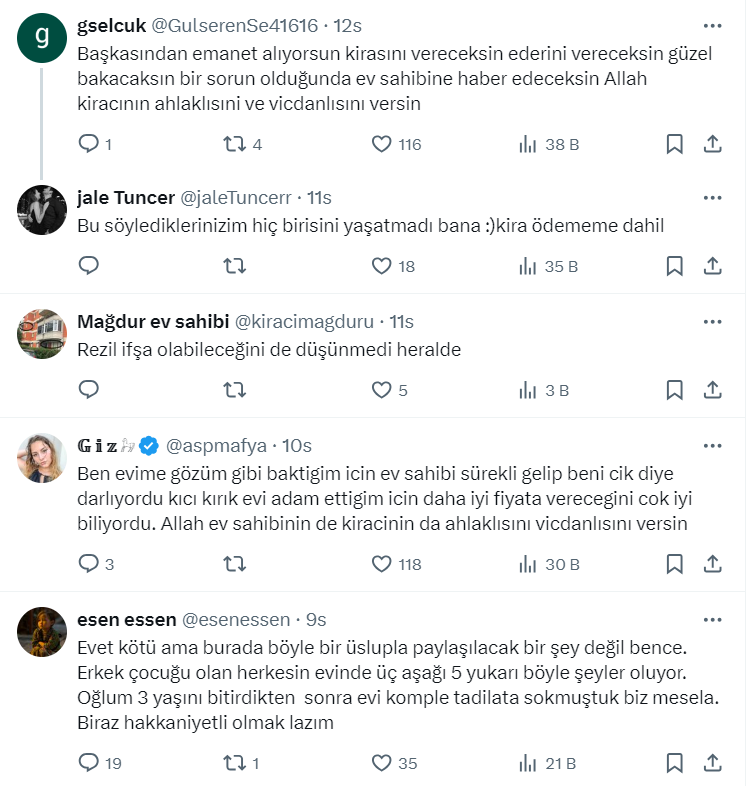Open esen essen's profile name link
The image size is (747, 786).
tap(127, 619)
